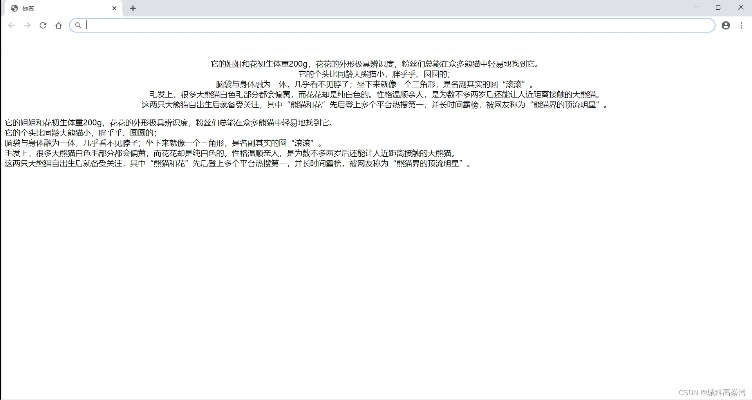Click the globe favicon on the tab
This screenshot has width=752, height=400.
[x=13, y=8]
